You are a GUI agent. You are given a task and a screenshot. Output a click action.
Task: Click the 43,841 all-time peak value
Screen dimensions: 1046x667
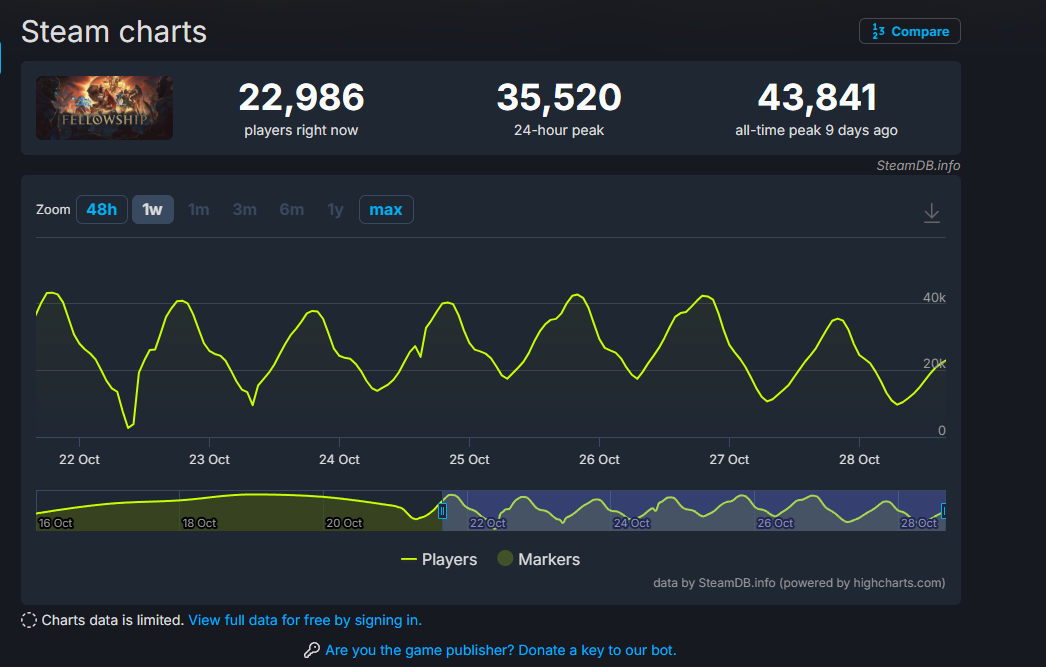(x=817, y=97)
